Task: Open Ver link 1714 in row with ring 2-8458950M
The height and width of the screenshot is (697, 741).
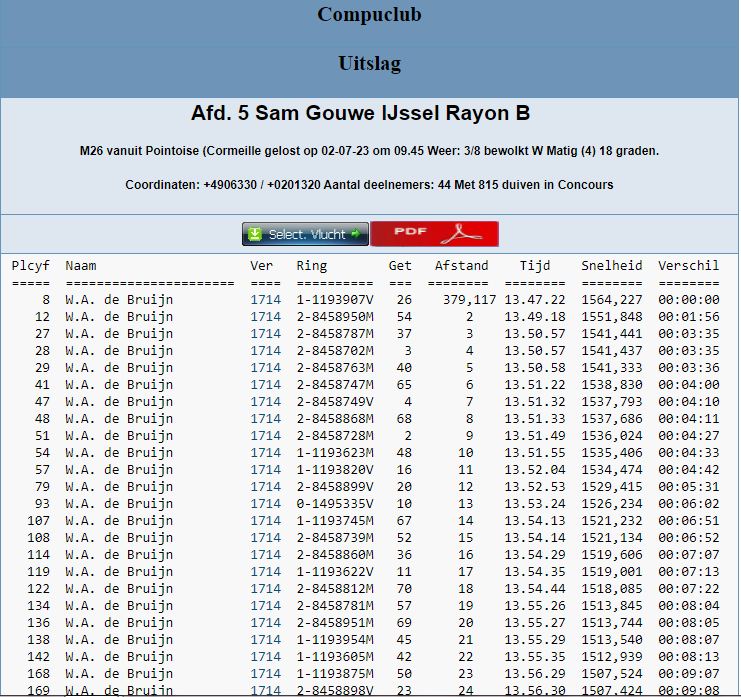Action: pyautogui.click(x=265, y=317)
